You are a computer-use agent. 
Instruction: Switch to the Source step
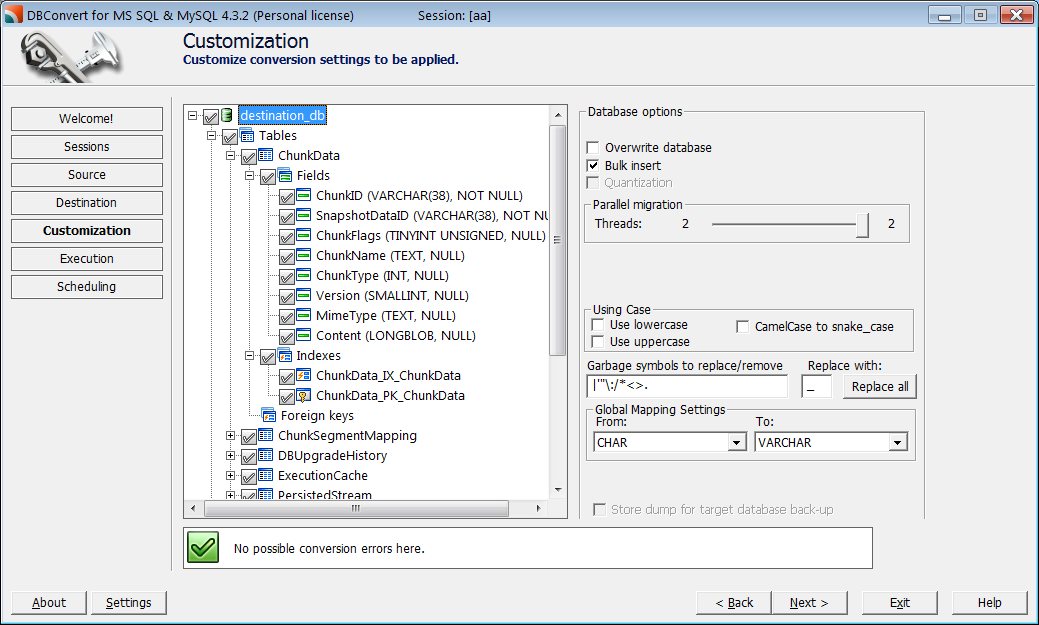click(x=87, y=175)
